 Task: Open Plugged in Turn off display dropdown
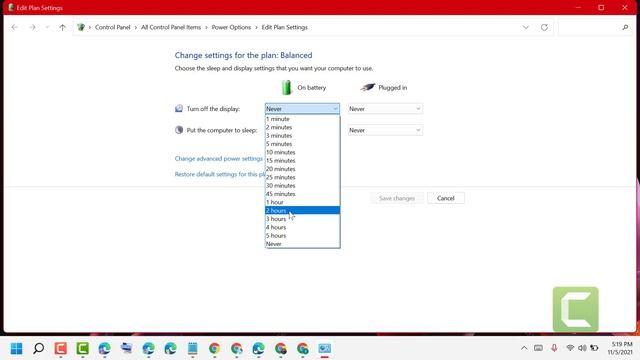coord(385,109)
